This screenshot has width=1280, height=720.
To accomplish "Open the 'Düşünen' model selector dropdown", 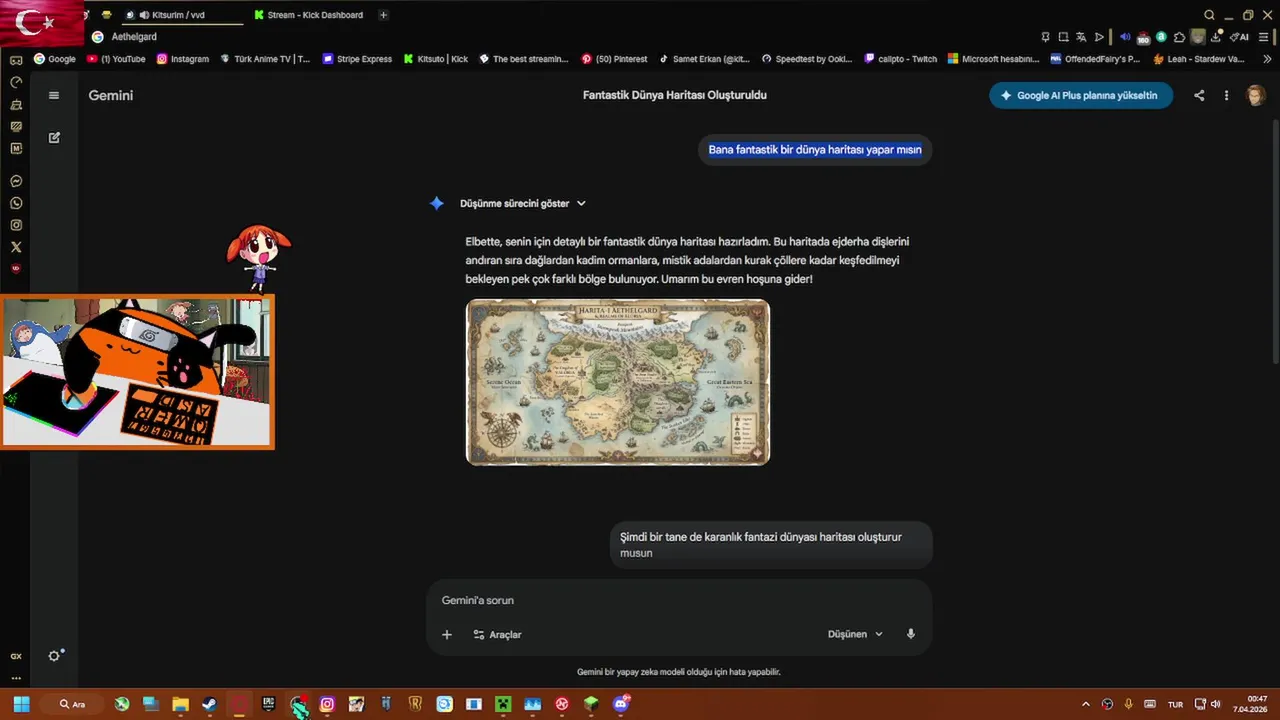I will pyautogui.click(x=855, y=634).
